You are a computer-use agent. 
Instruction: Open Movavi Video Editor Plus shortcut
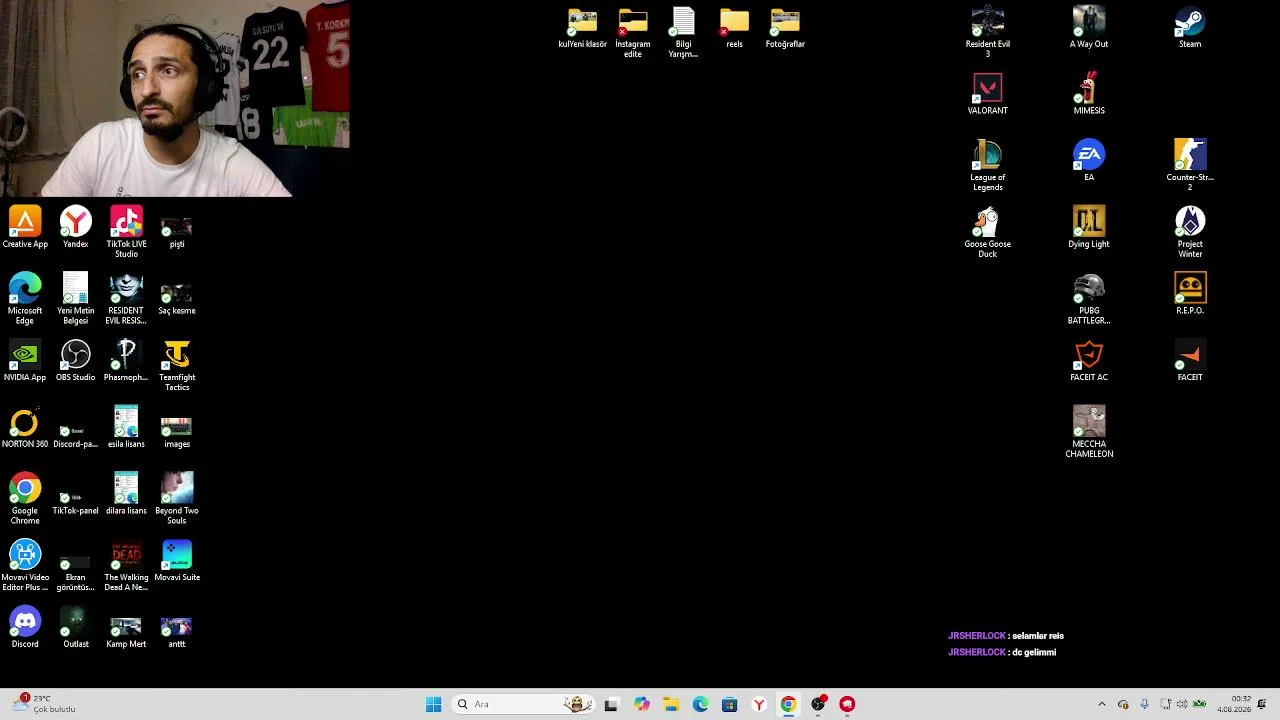click(x=25, y=565)
